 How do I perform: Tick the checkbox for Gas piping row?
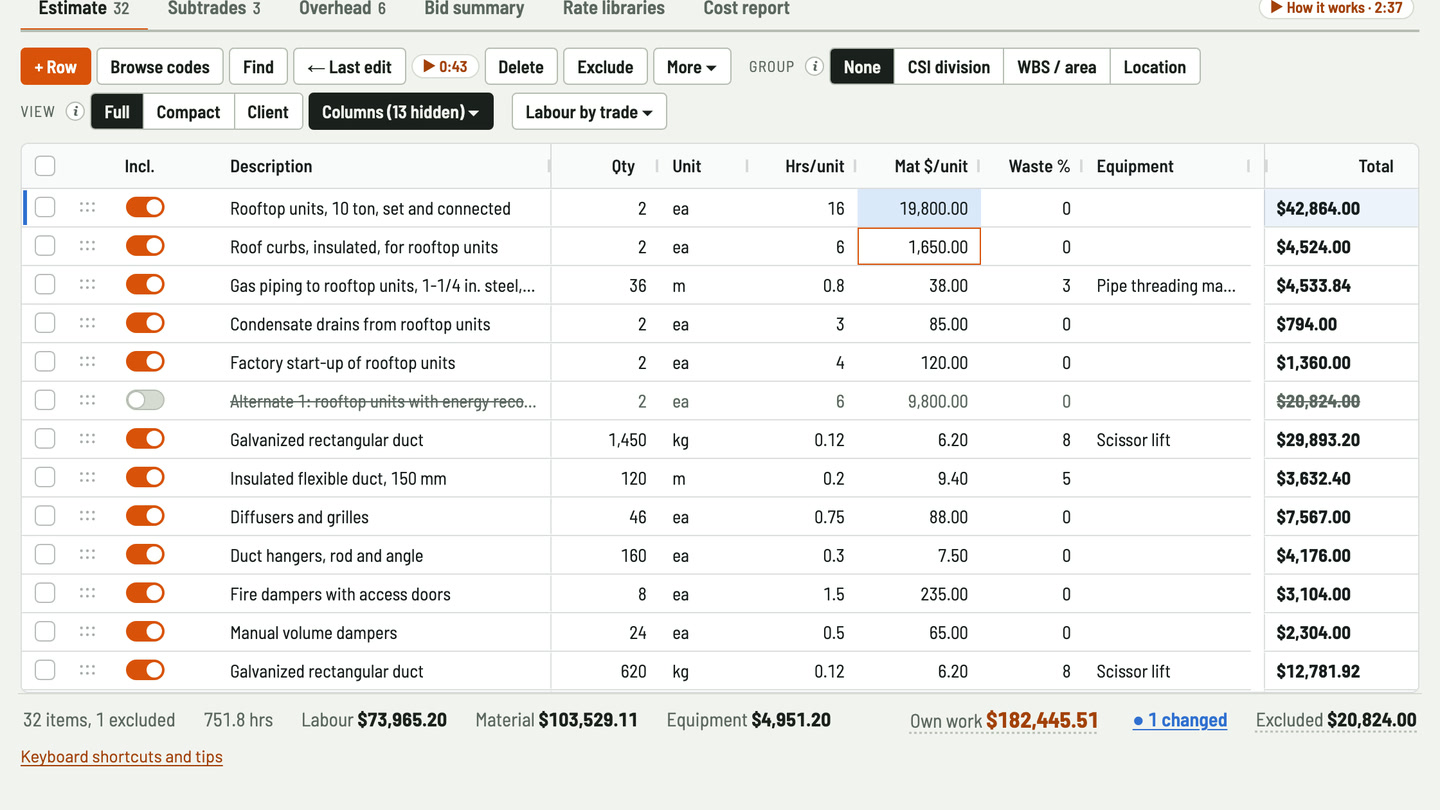[x=45, y=285]
